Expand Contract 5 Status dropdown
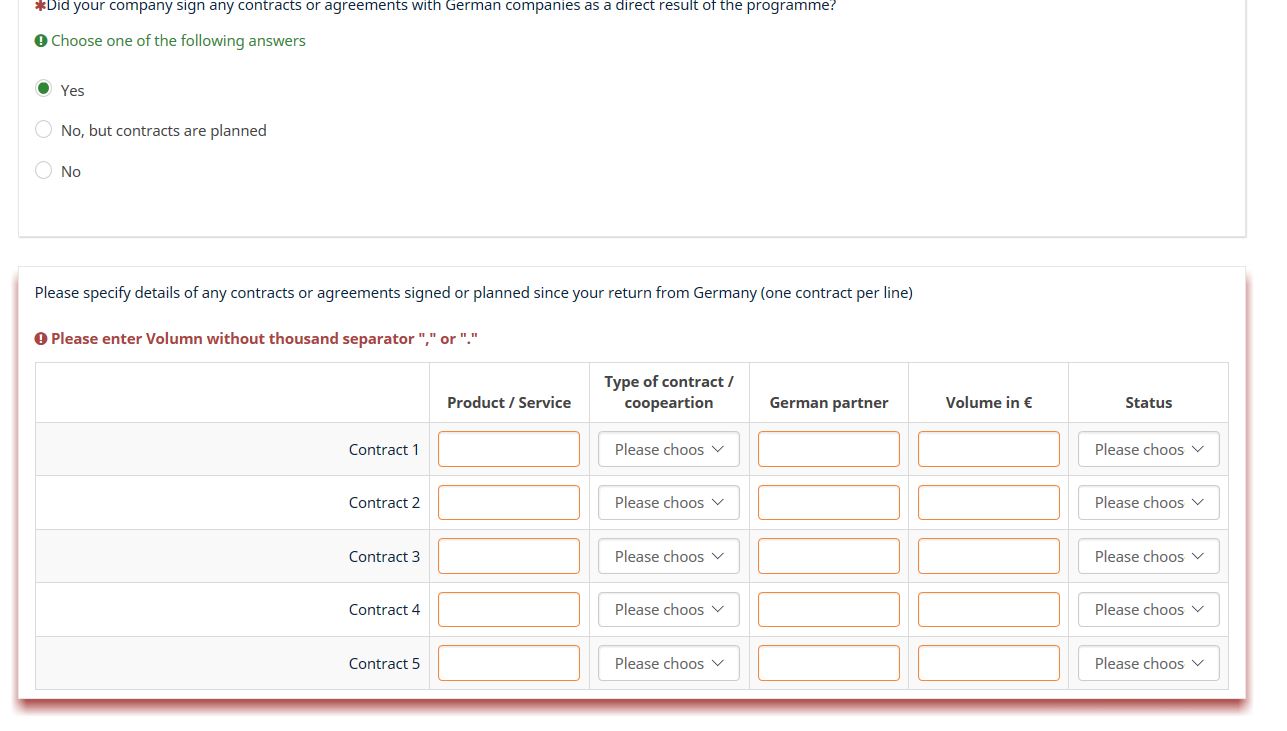 coord(1148,663)
